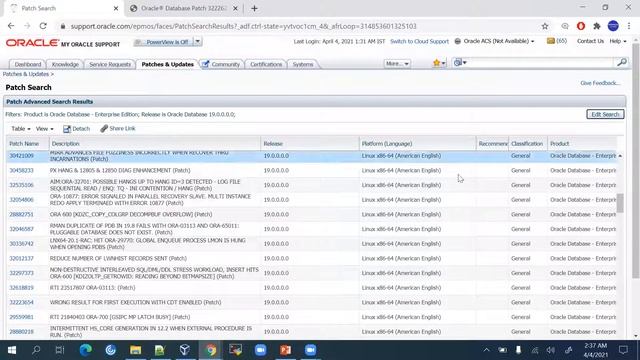This screenshot has width=640, height=360.
Task: Bookmark this page with the star icon
Action: tap(545, 26)
